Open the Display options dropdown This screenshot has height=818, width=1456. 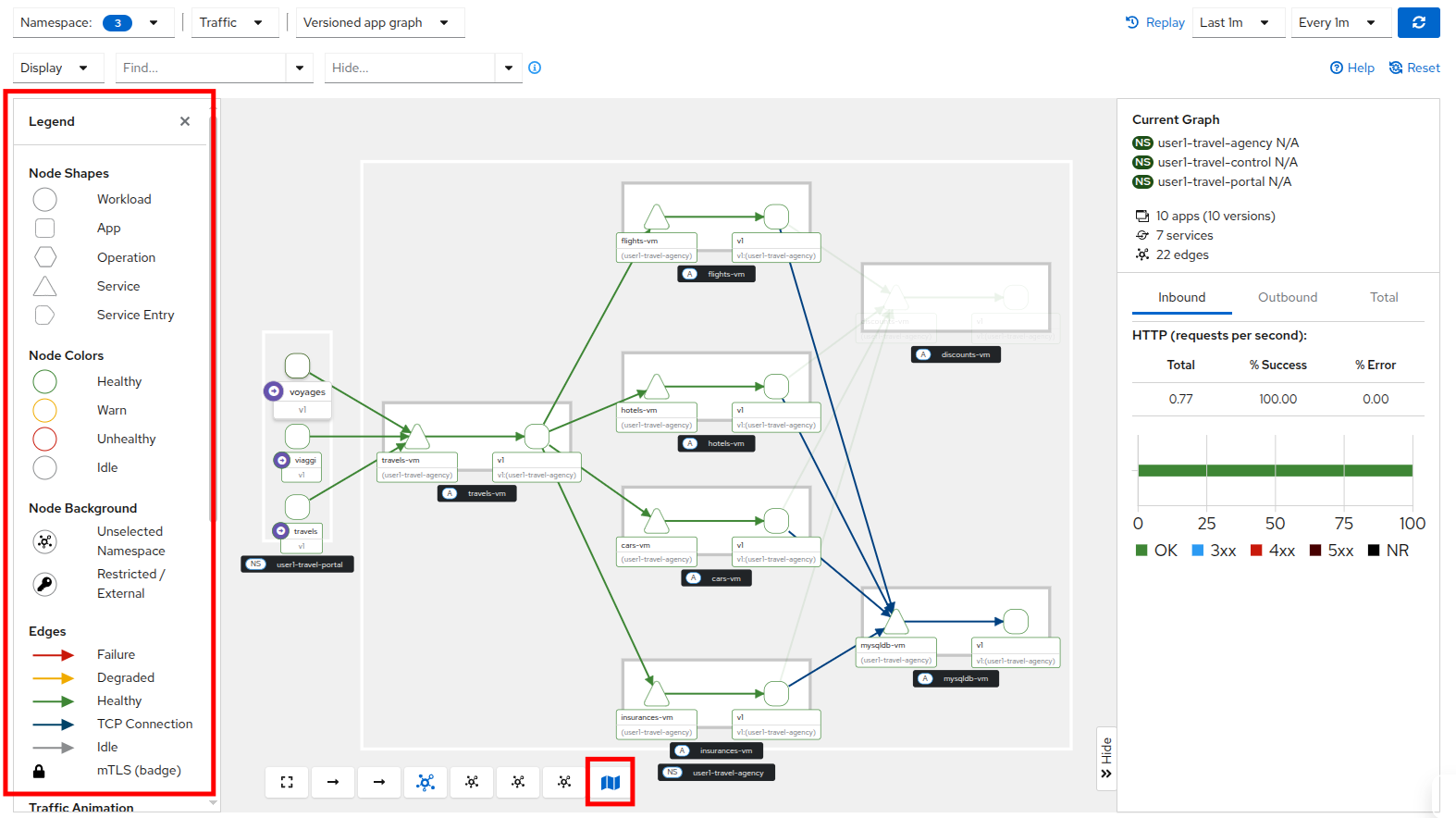pyautogui.click(x=55, y=68)
